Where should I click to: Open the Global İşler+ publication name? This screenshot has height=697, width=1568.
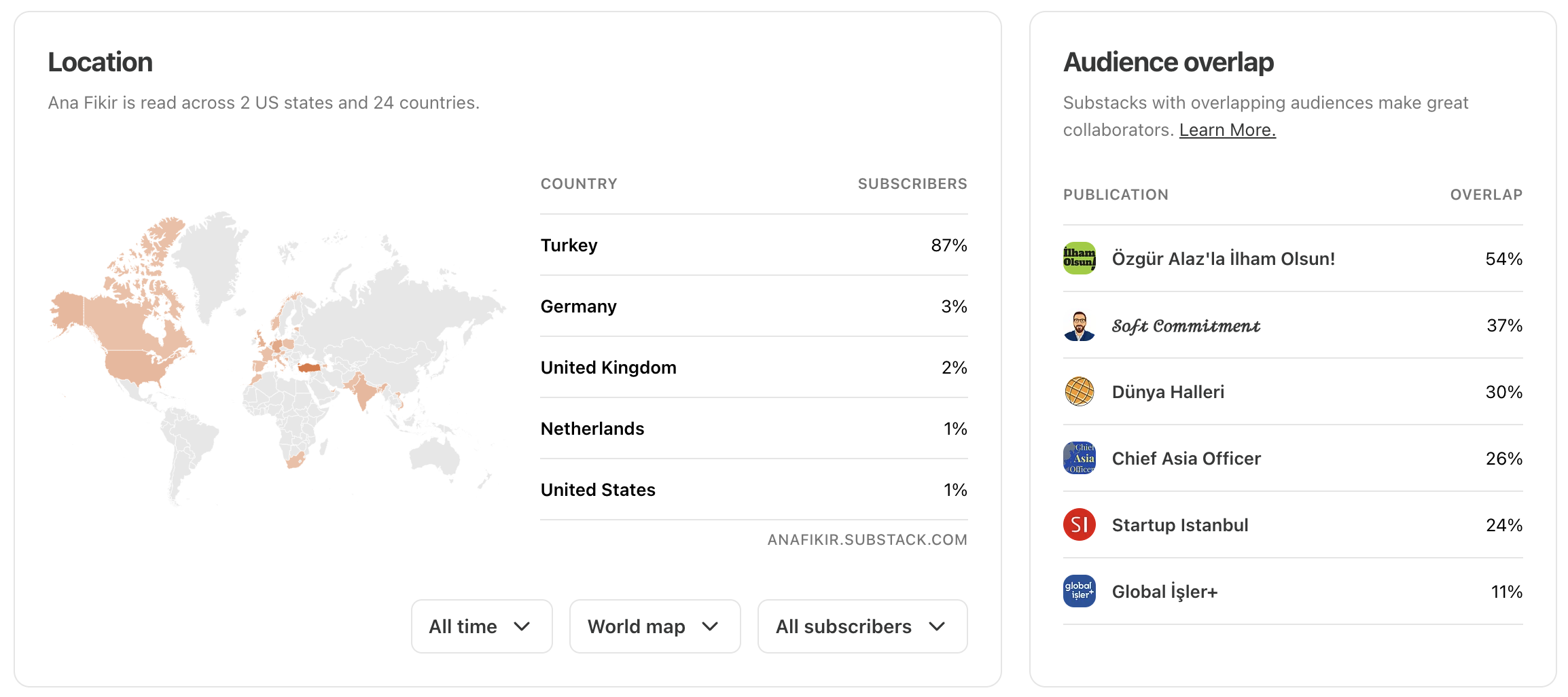(x=1164, y=592)
